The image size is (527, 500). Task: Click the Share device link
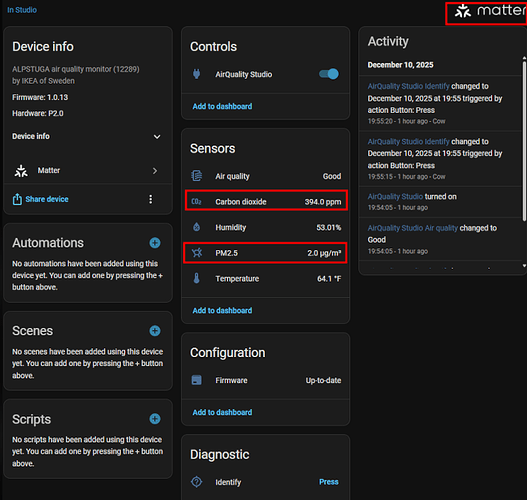tap(47, 199)
